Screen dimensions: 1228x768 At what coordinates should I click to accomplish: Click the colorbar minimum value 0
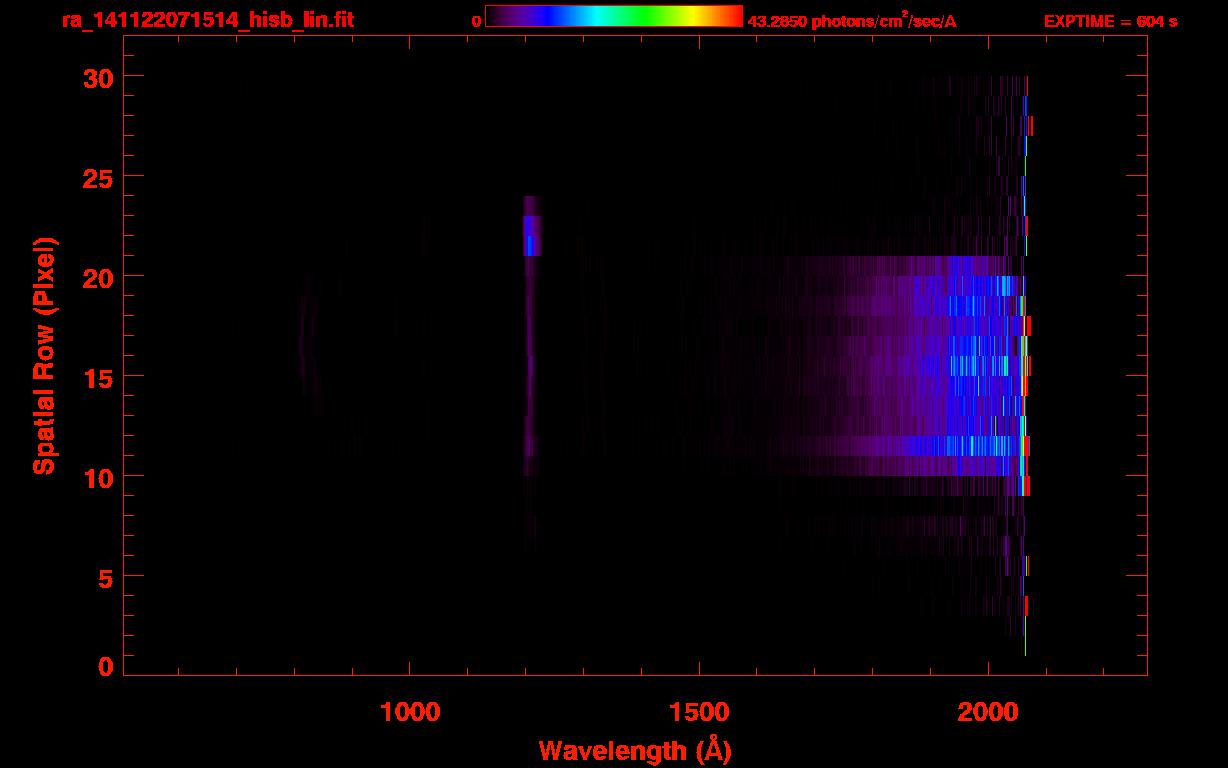click(477, 21)
